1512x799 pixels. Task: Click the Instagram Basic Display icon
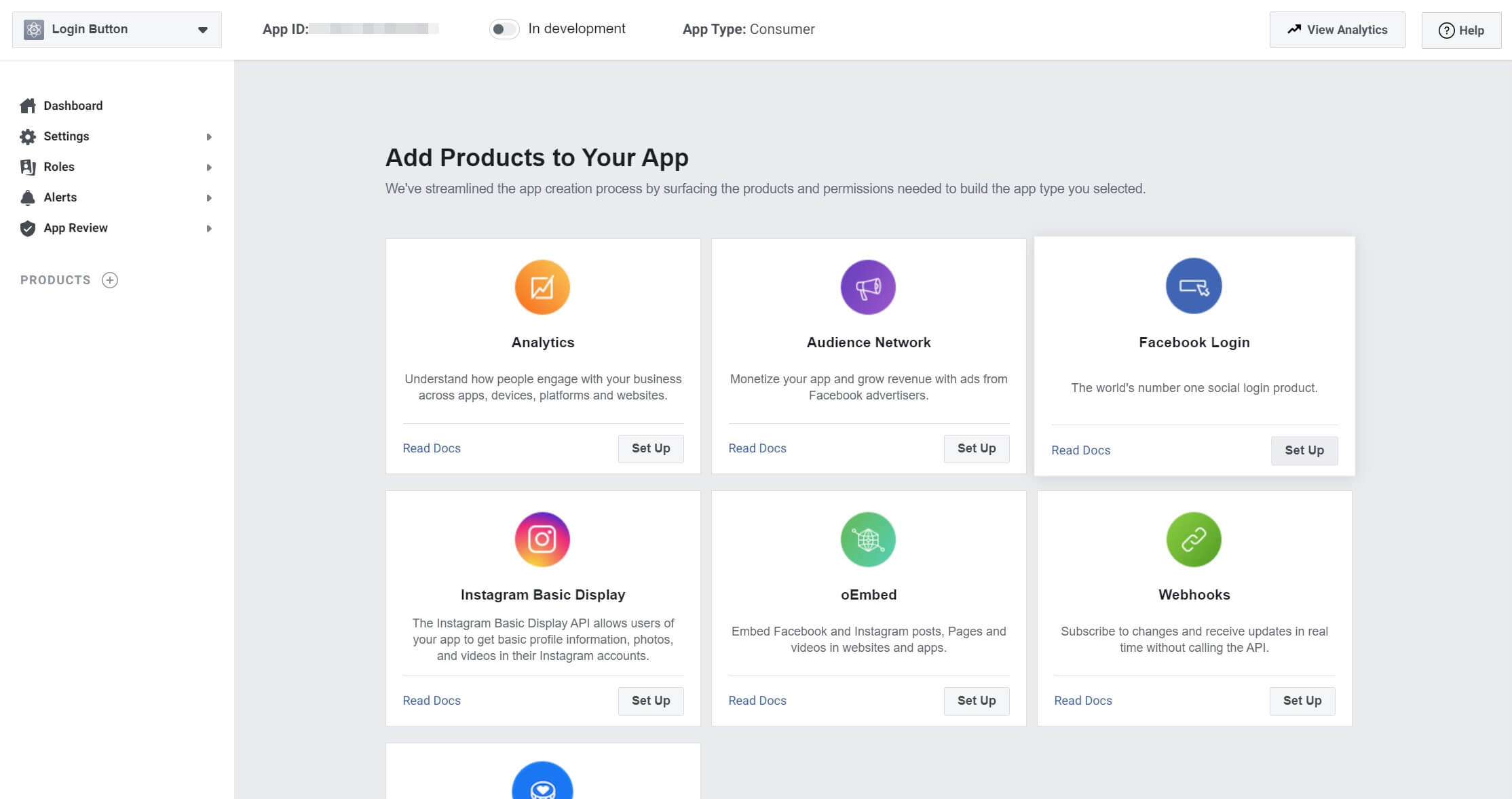[x=542, y=539]
